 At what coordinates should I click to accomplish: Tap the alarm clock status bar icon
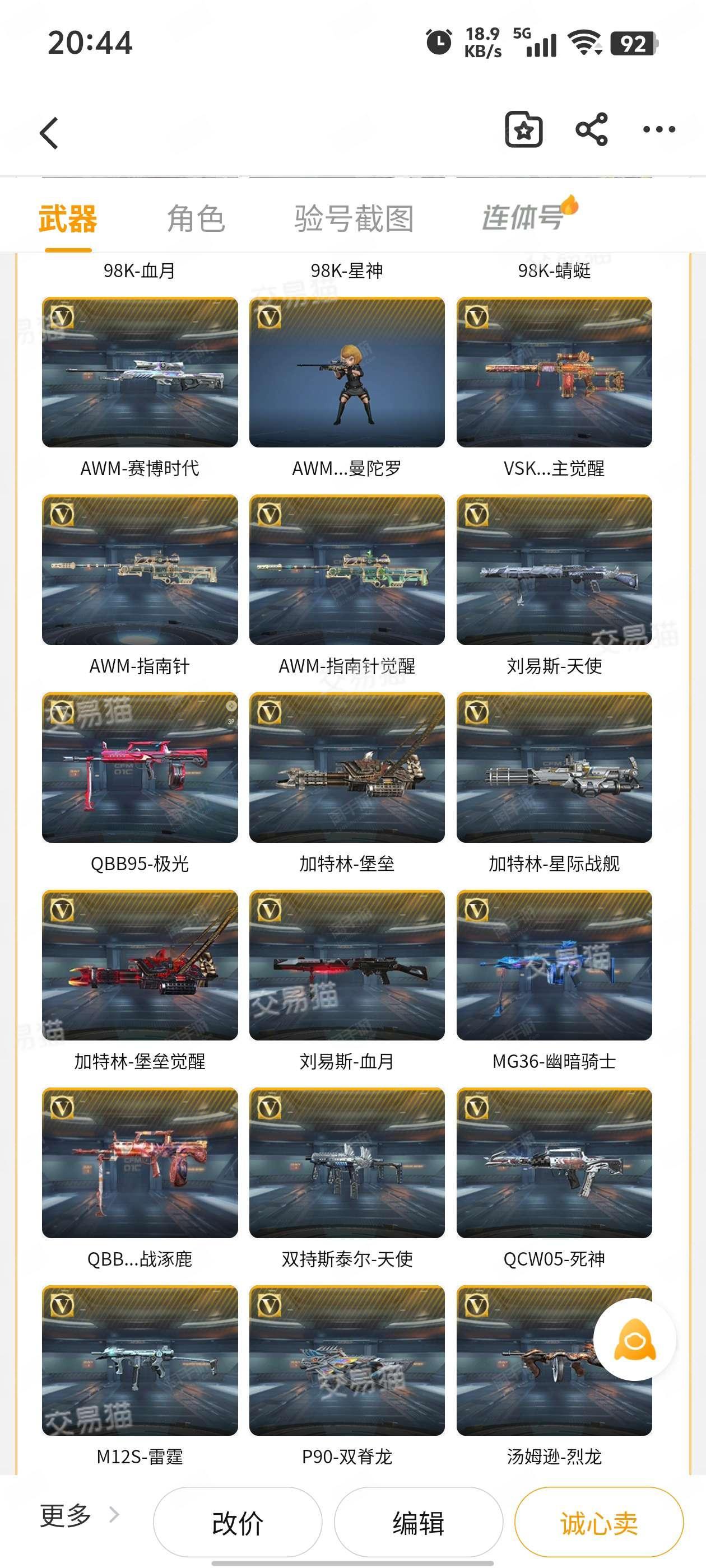(x=439, y=43)
